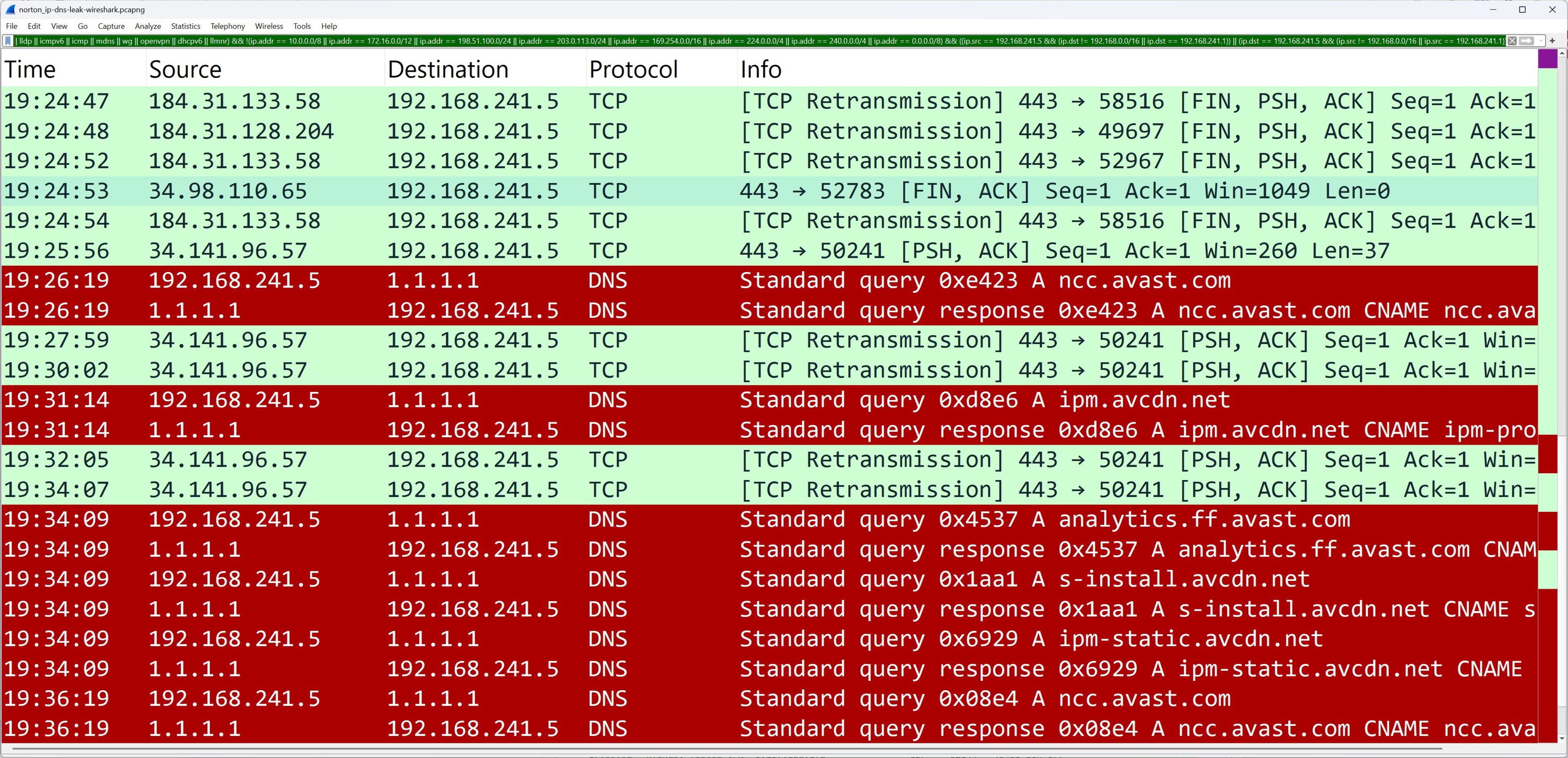Sort packets by the Source column header

point(185,69)
